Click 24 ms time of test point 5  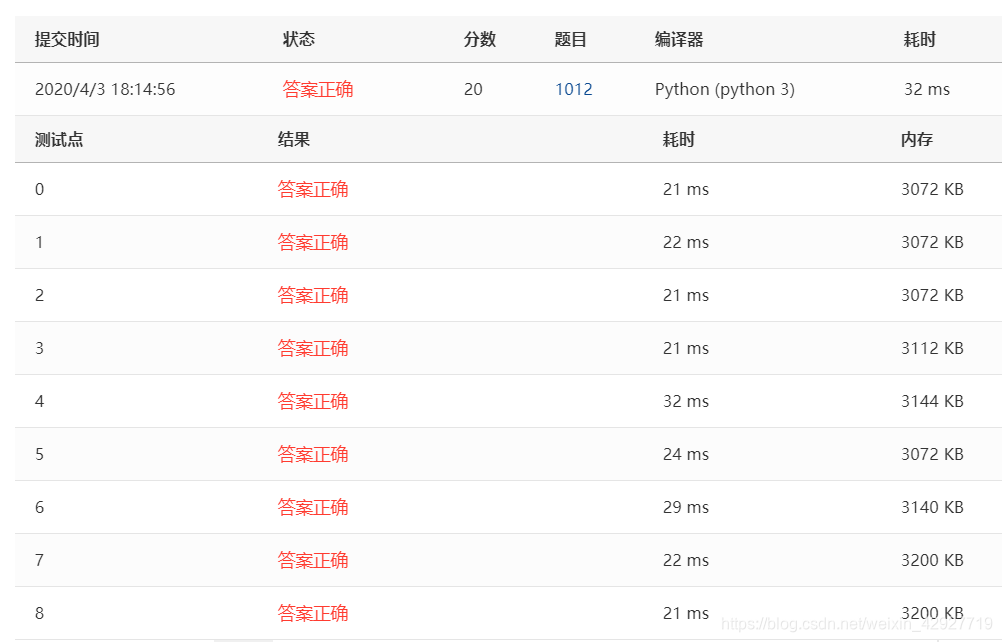point(686,454)
